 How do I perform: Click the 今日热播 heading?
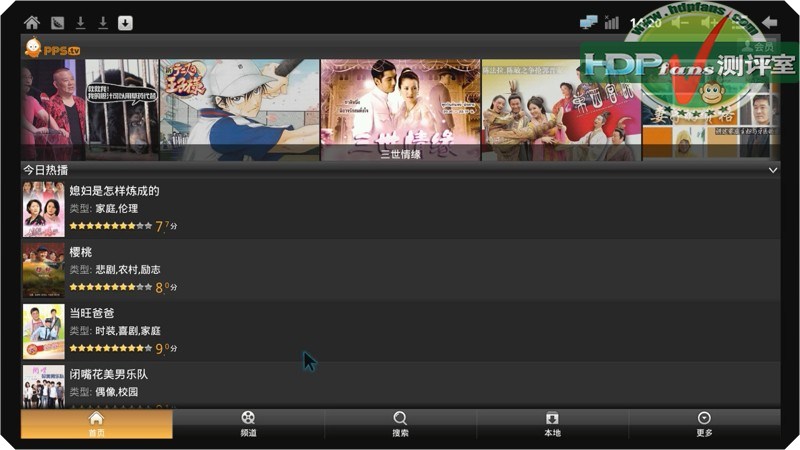tap(45, 170)
